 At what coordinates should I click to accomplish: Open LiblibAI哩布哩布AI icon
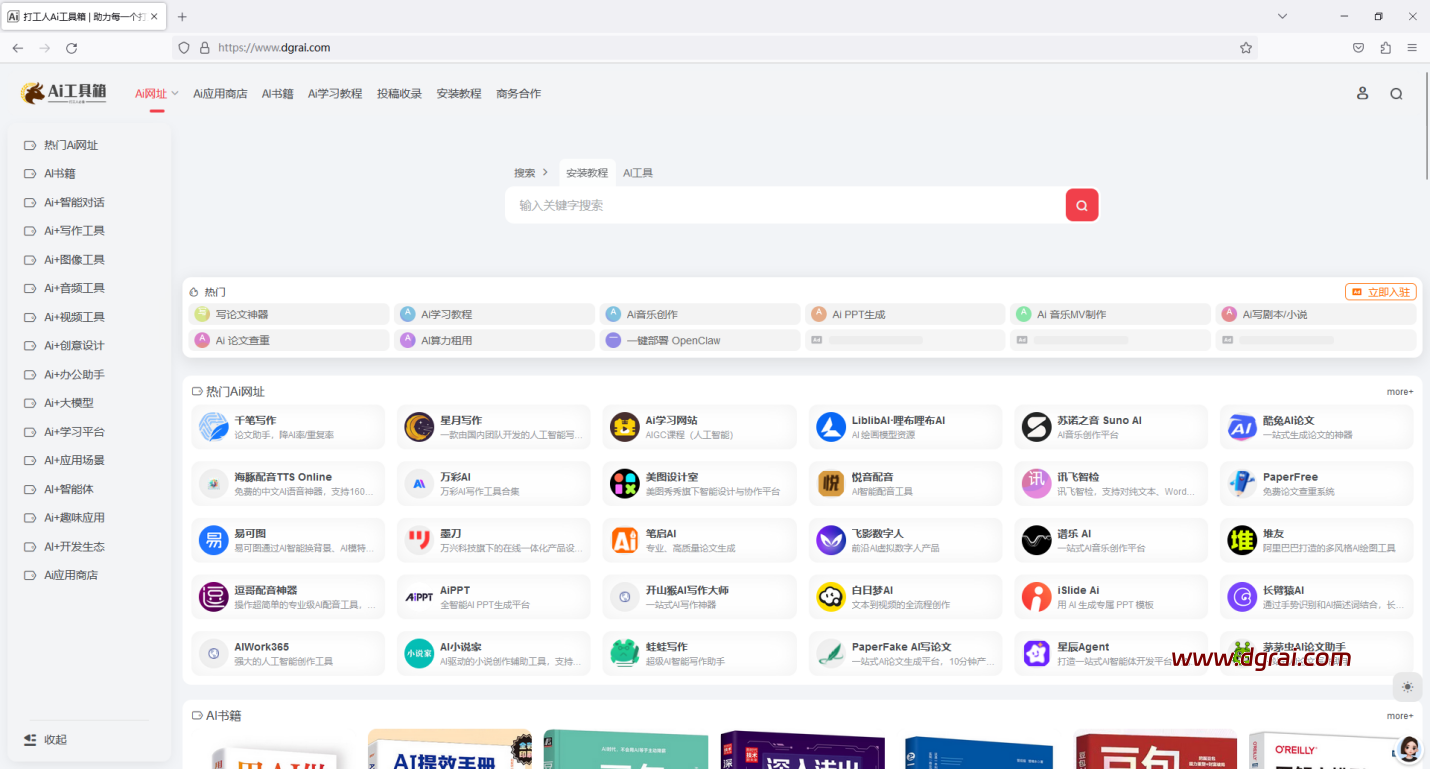click(831, 427)
